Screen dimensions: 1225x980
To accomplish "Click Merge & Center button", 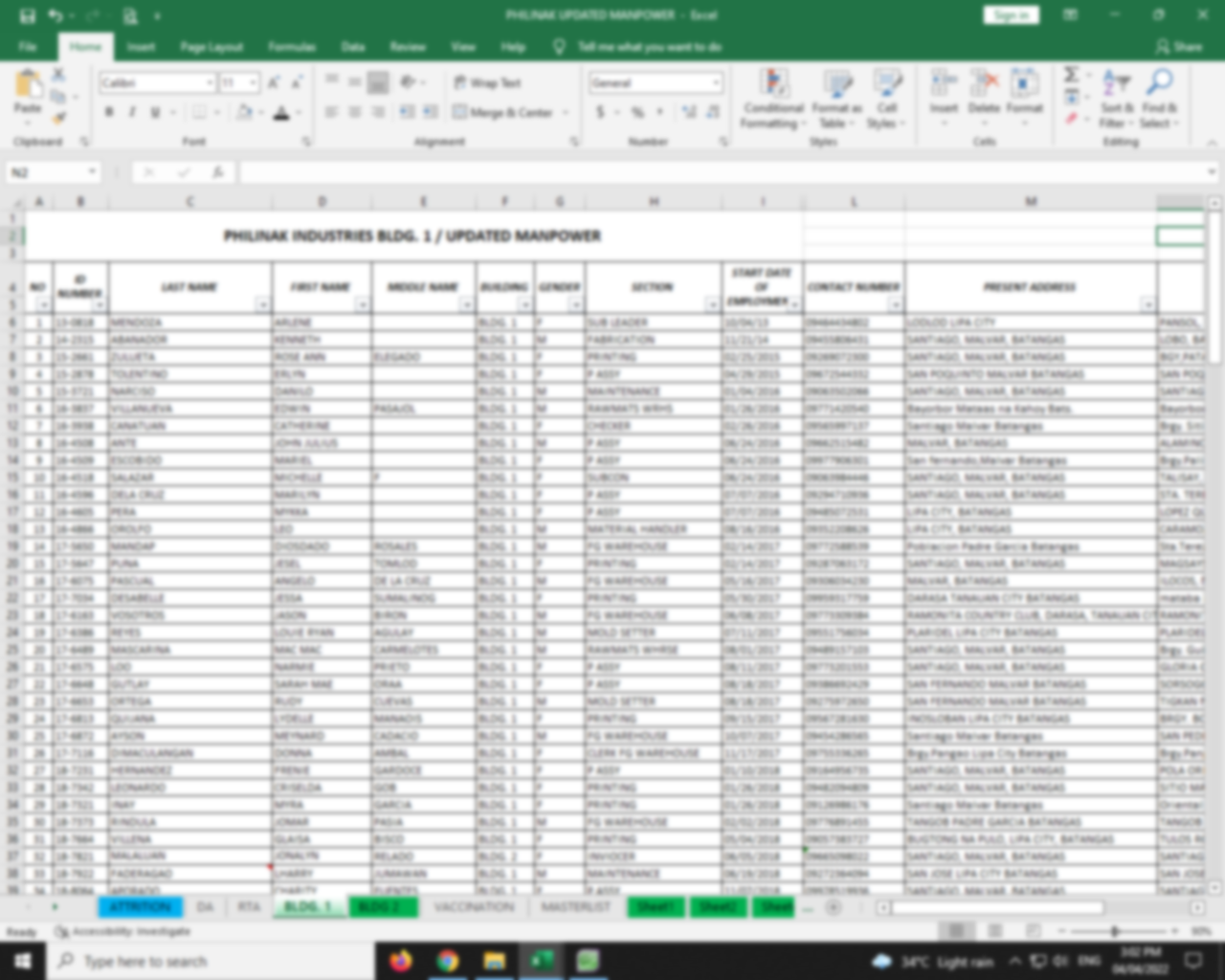I will click(502, 113).
